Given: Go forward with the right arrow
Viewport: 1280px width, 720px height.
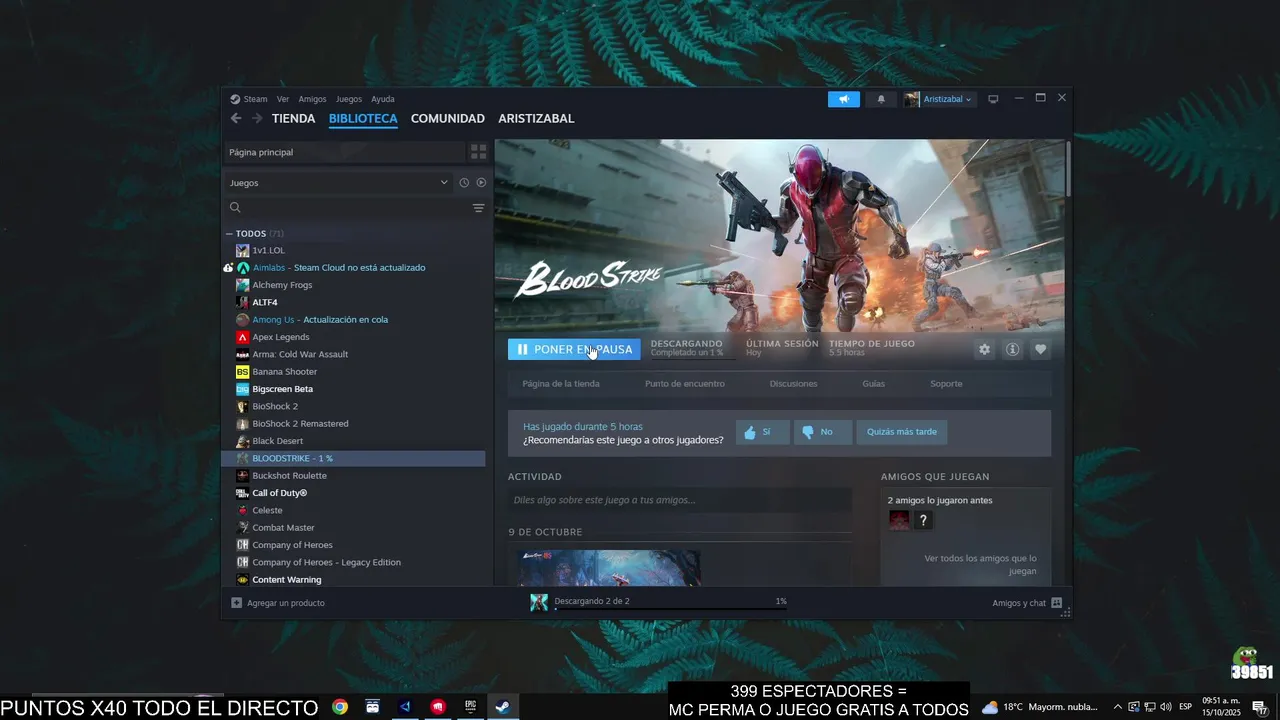Looking at the screenshot, I should 257,118.
